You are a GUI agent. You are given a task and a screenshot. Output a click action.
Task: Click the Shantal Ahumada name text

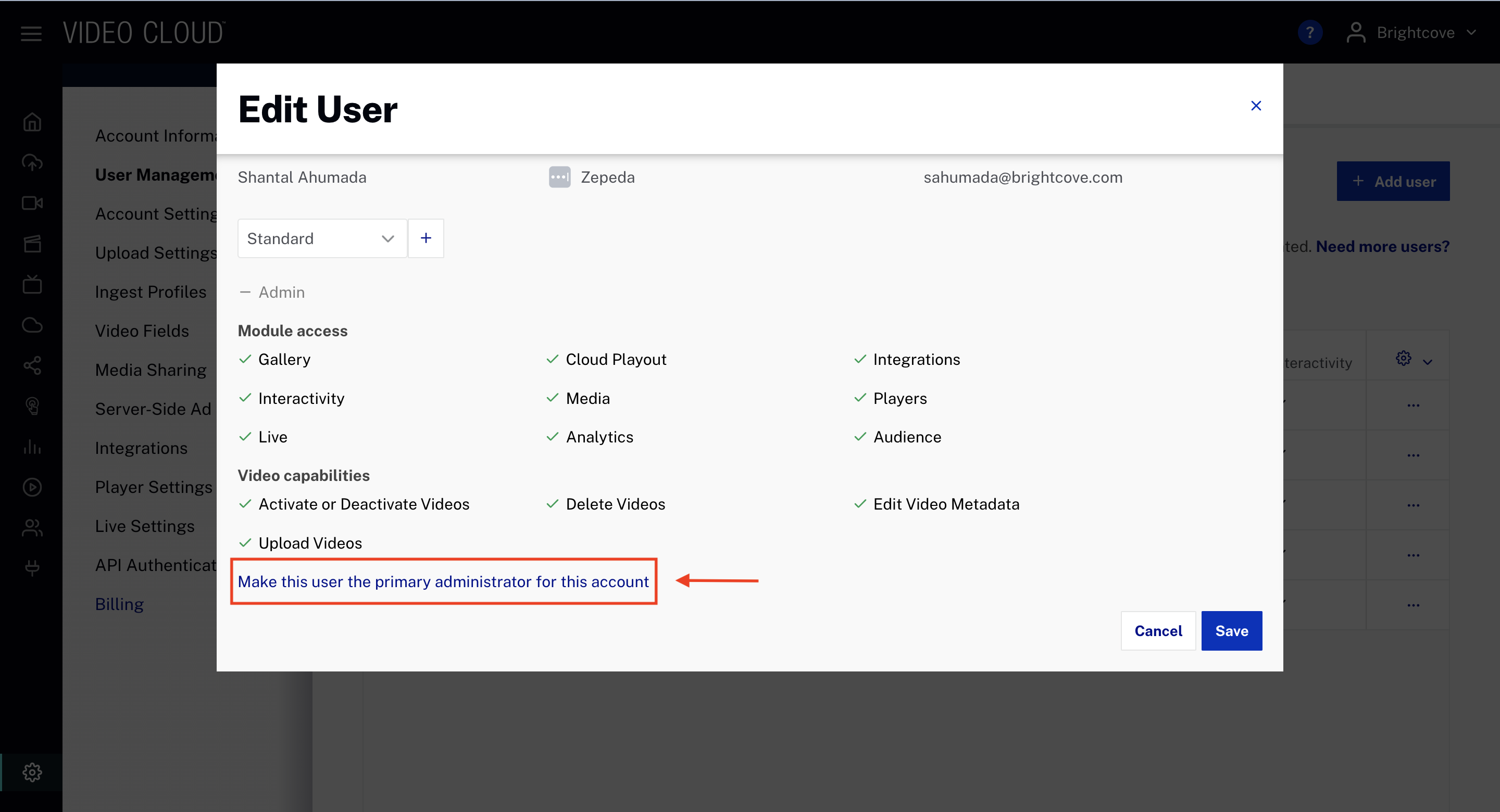pos(302,177)
